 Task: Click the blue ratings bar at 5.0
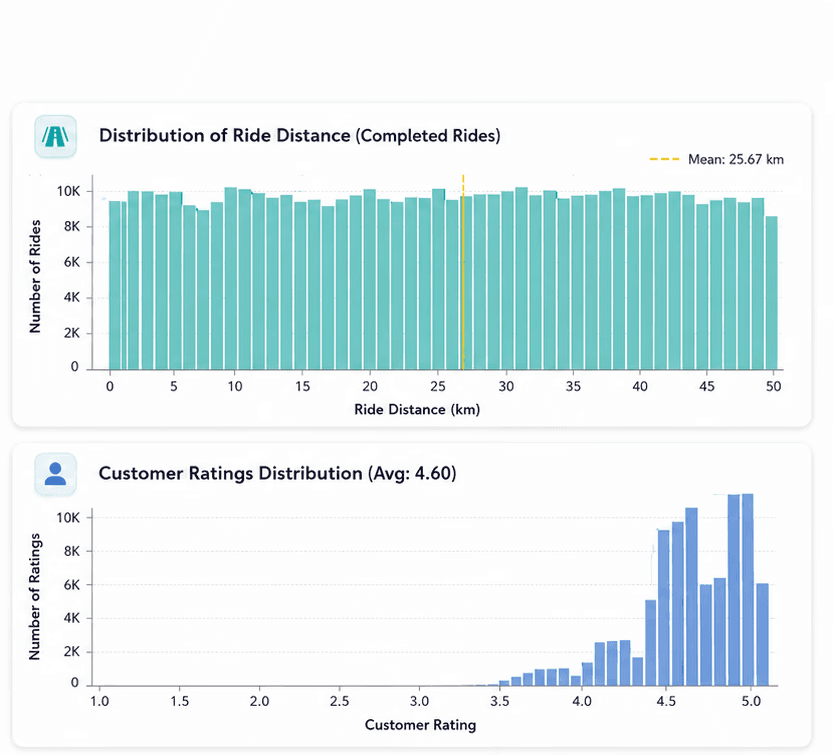pos(747,590)
